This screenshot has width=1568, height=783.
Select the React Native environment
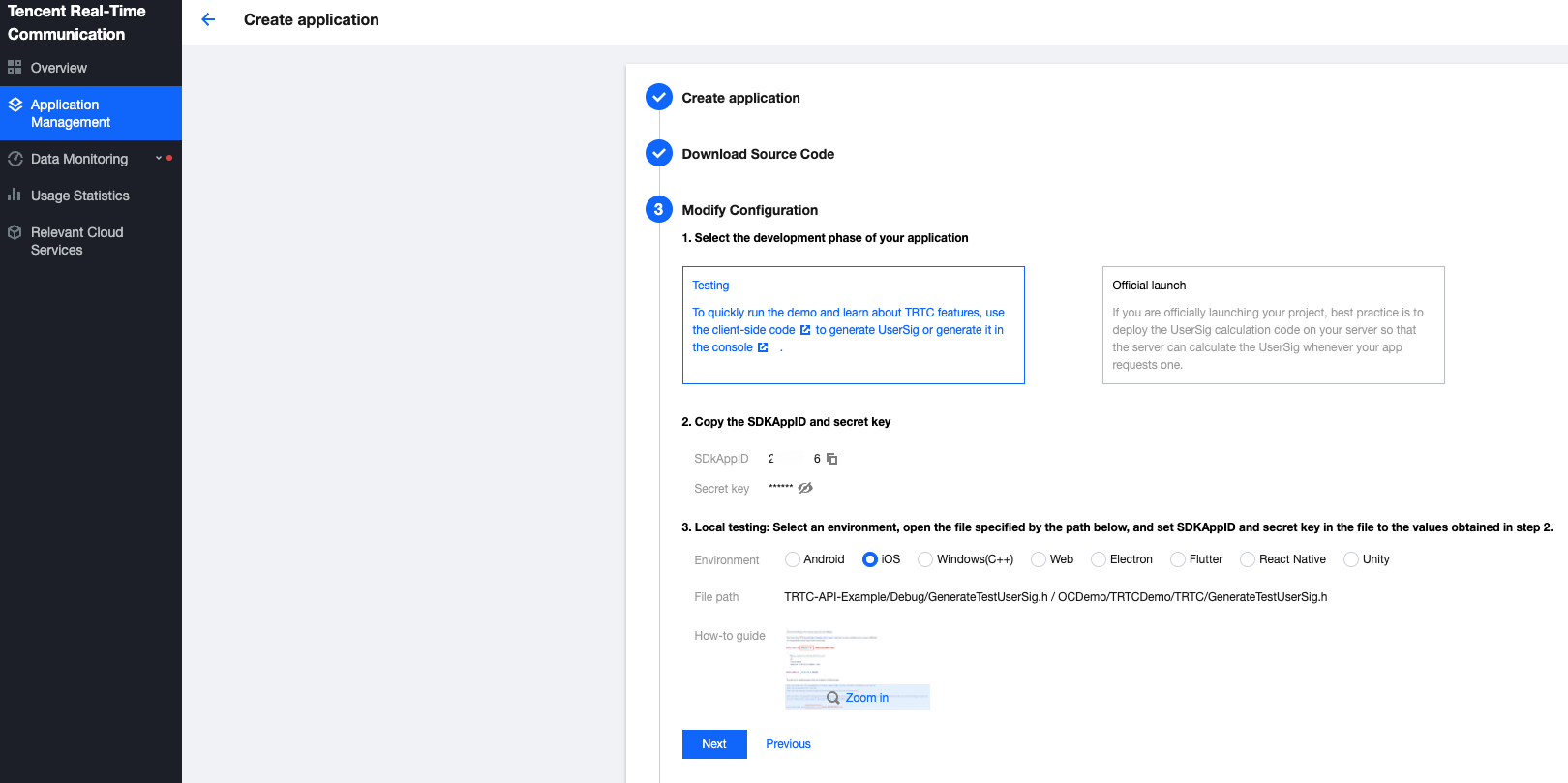pyautogui.click(x=1248, y=559)
